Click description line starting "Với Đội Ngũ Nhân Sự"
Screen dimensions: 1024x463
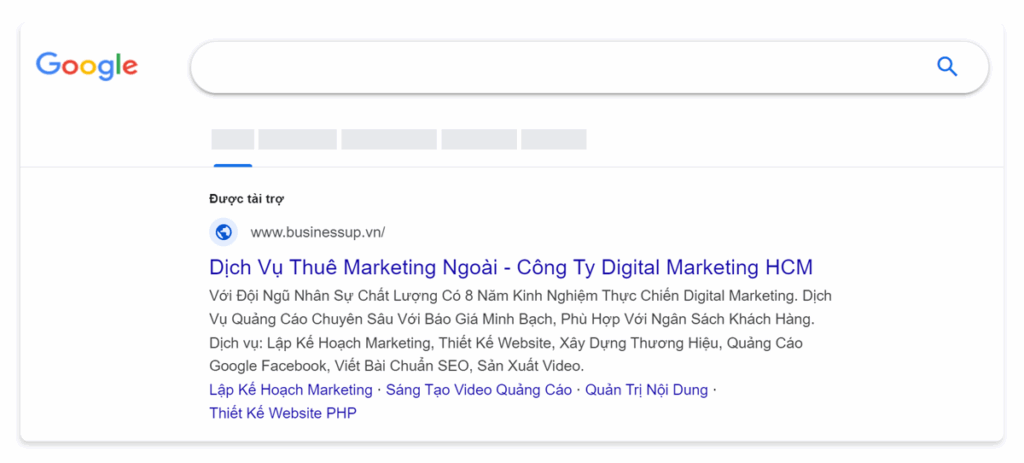[520, 296]
